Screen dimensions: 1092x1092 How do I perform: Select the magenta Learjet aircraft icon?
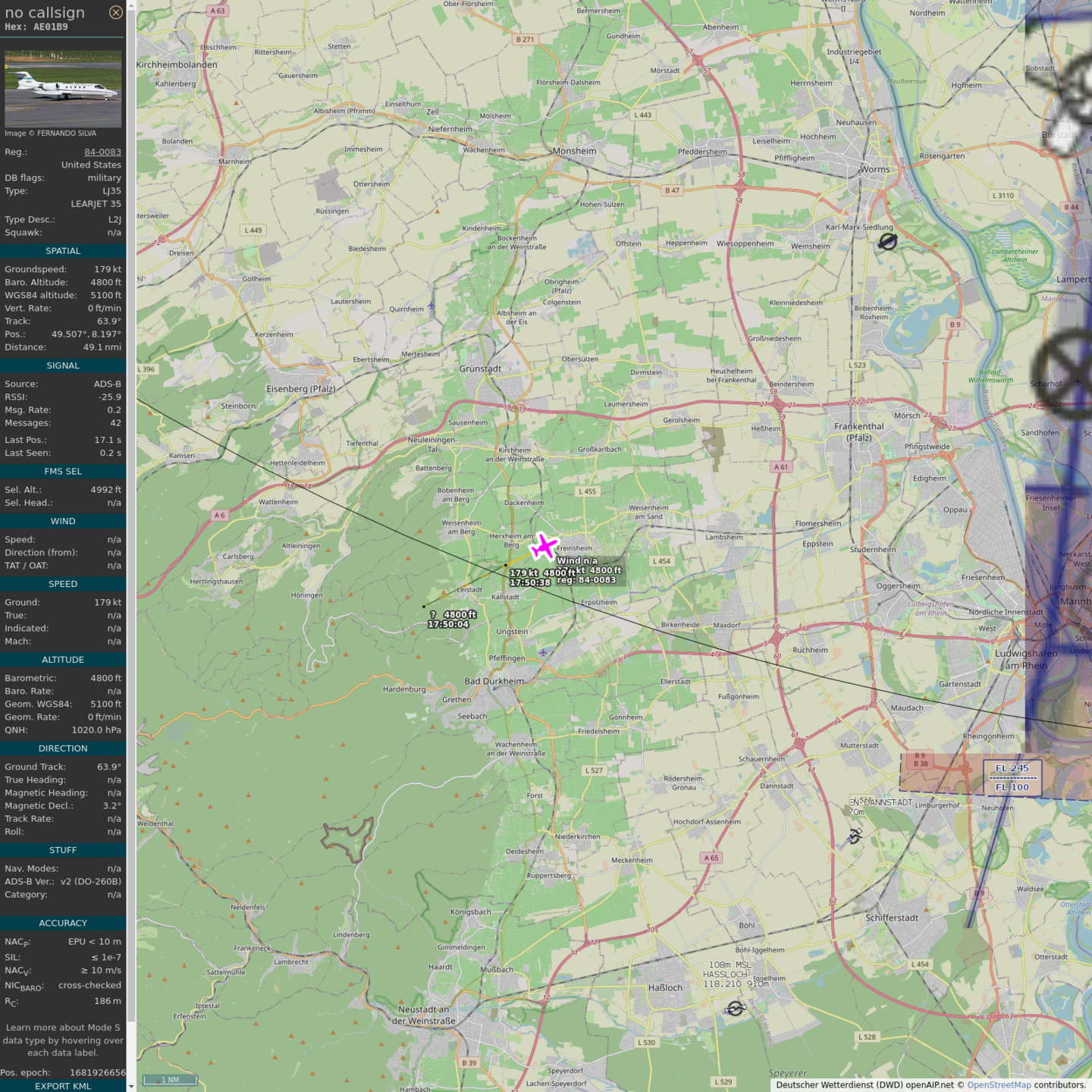(544, 546)
